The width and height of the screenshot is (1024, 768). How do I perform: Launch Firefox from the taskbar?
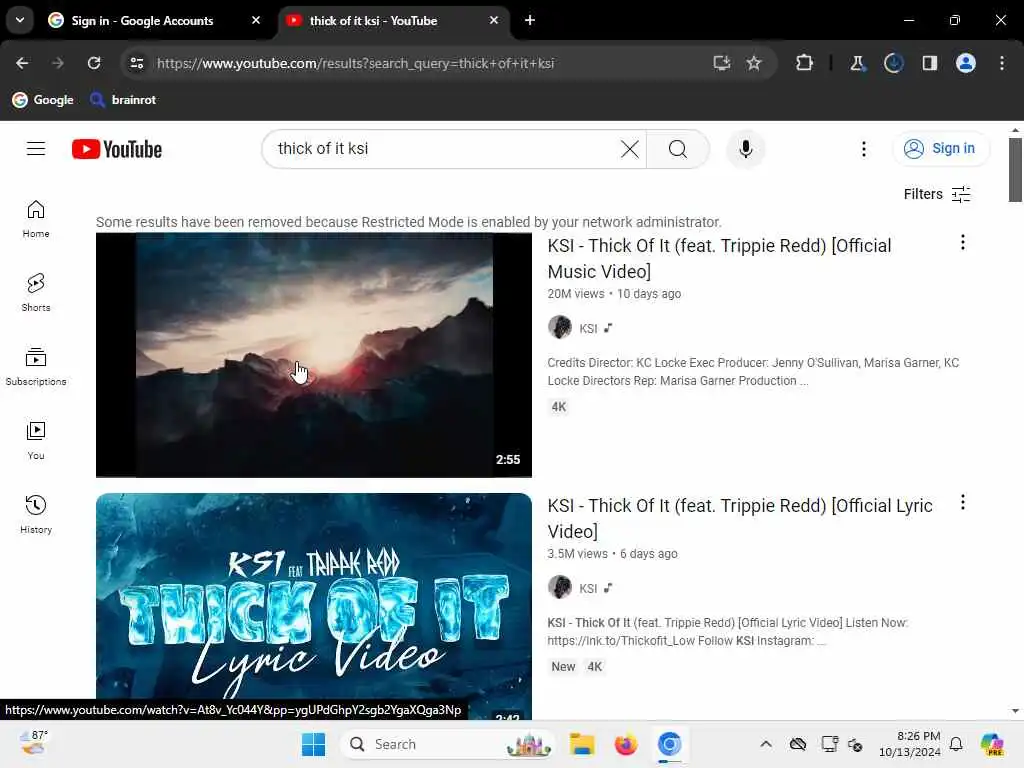pyautogui.click(x=626, y=744)
